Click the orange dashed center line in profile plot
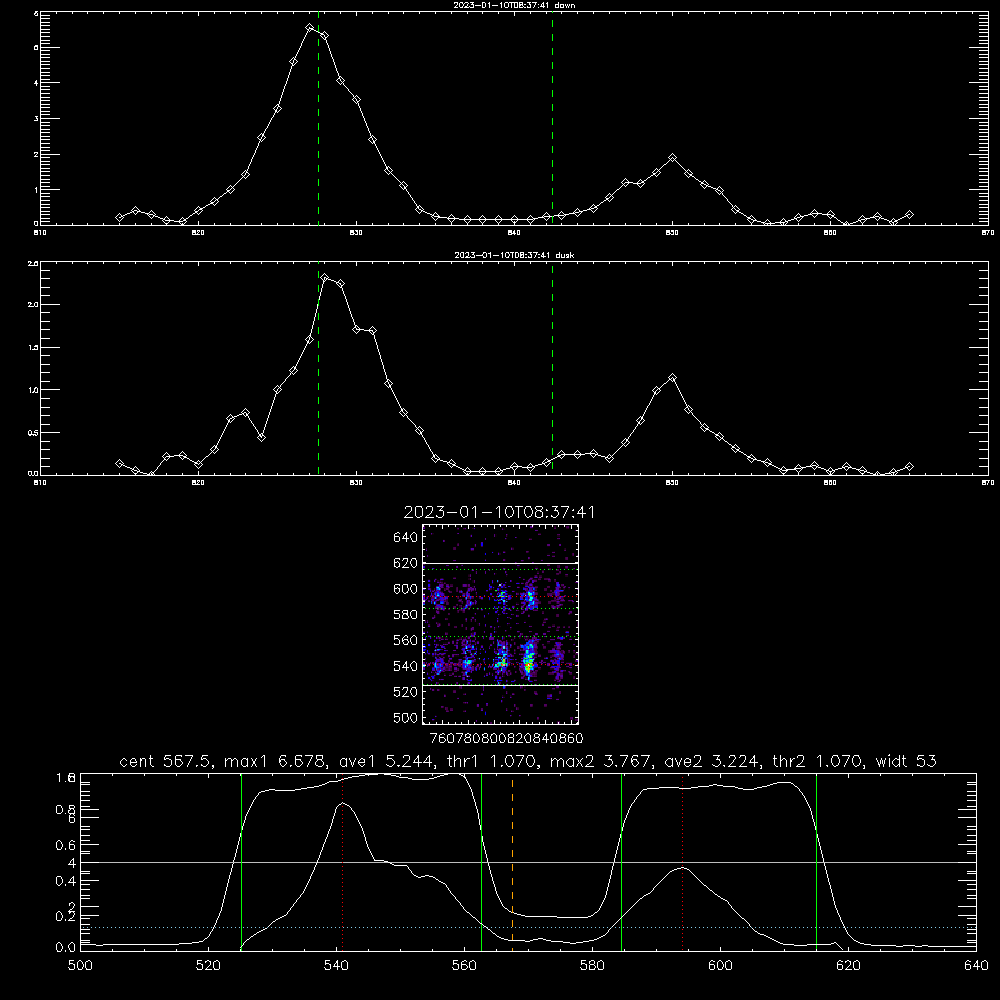This screenshot has width=1000, height=1000. [x=512, y=861]
